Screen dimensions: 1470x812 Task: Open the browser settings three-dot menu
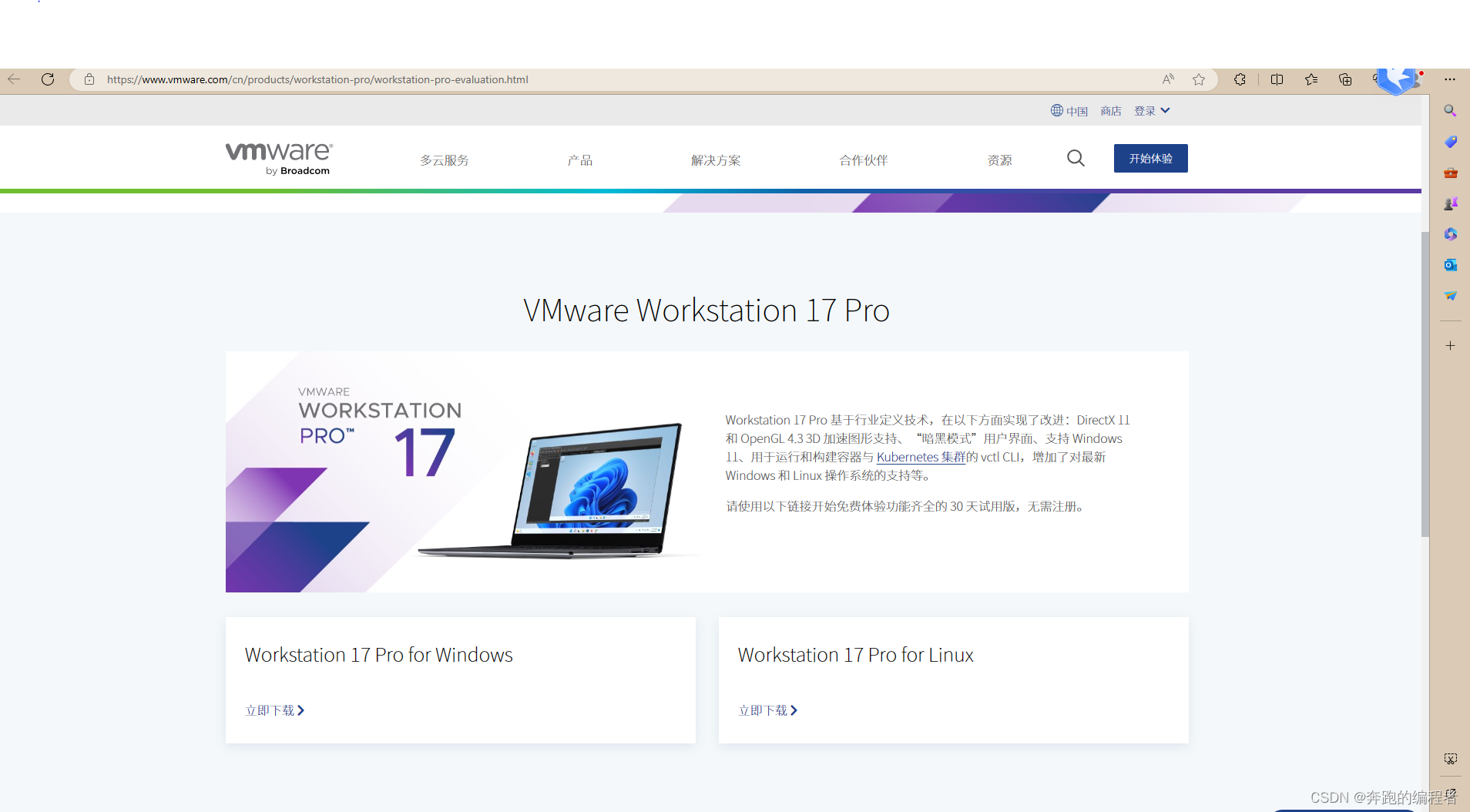pos(1450,79)
